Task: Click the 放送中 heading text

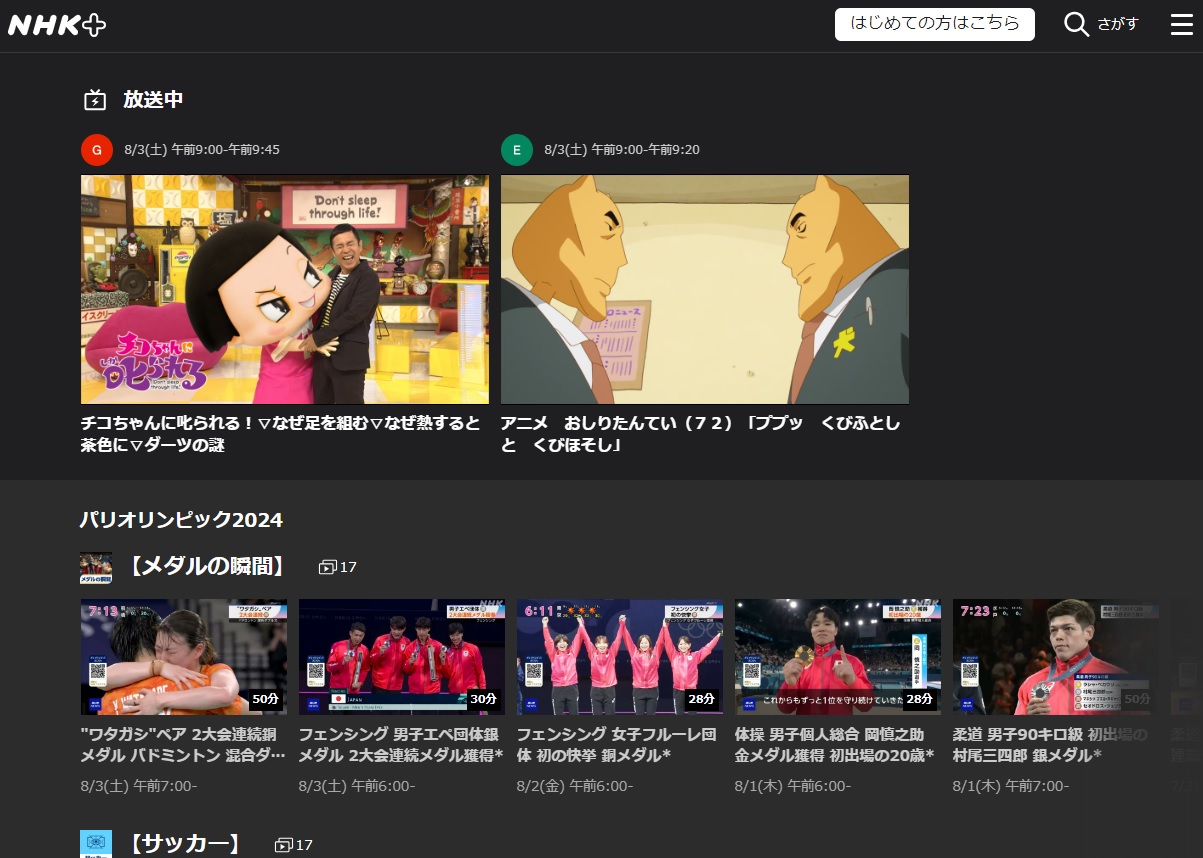Action: pos(153,100)
